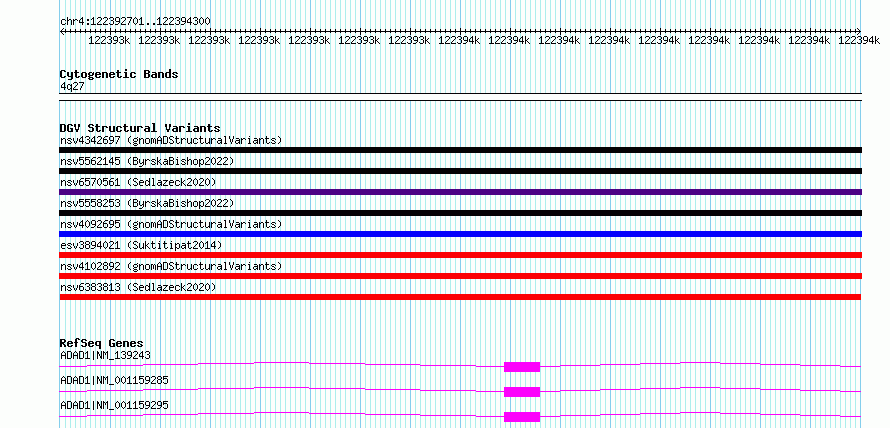
Task: Open variant label nsv6570561 (Sedlazeck2020)
Action: (138, 182)
